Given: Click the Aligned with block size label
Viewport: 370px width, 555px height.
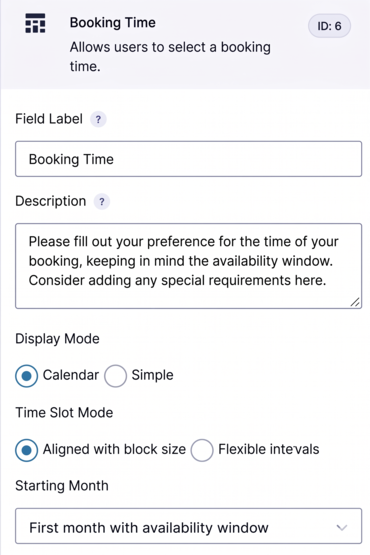Looking at the screenshot, I should tap(114, 450).
